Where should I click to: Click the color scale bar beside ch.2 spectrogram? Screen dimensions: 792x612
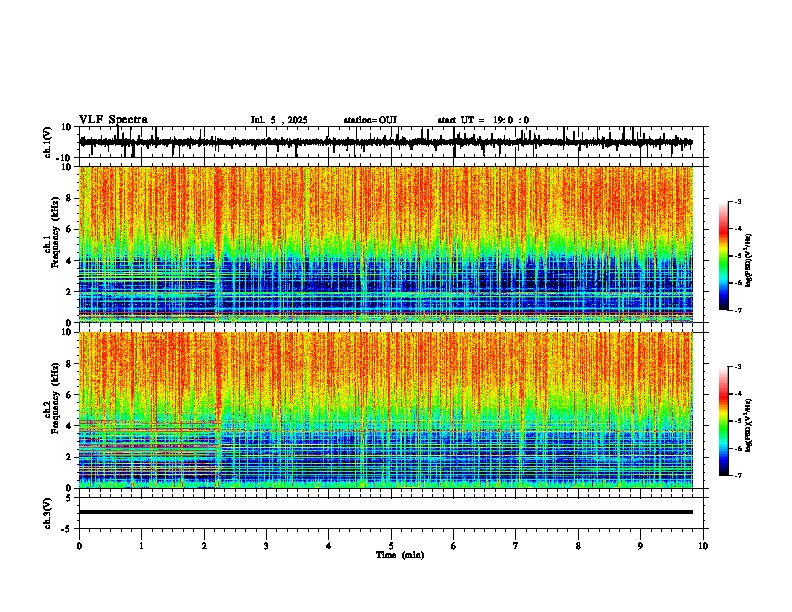coord(723,421)
